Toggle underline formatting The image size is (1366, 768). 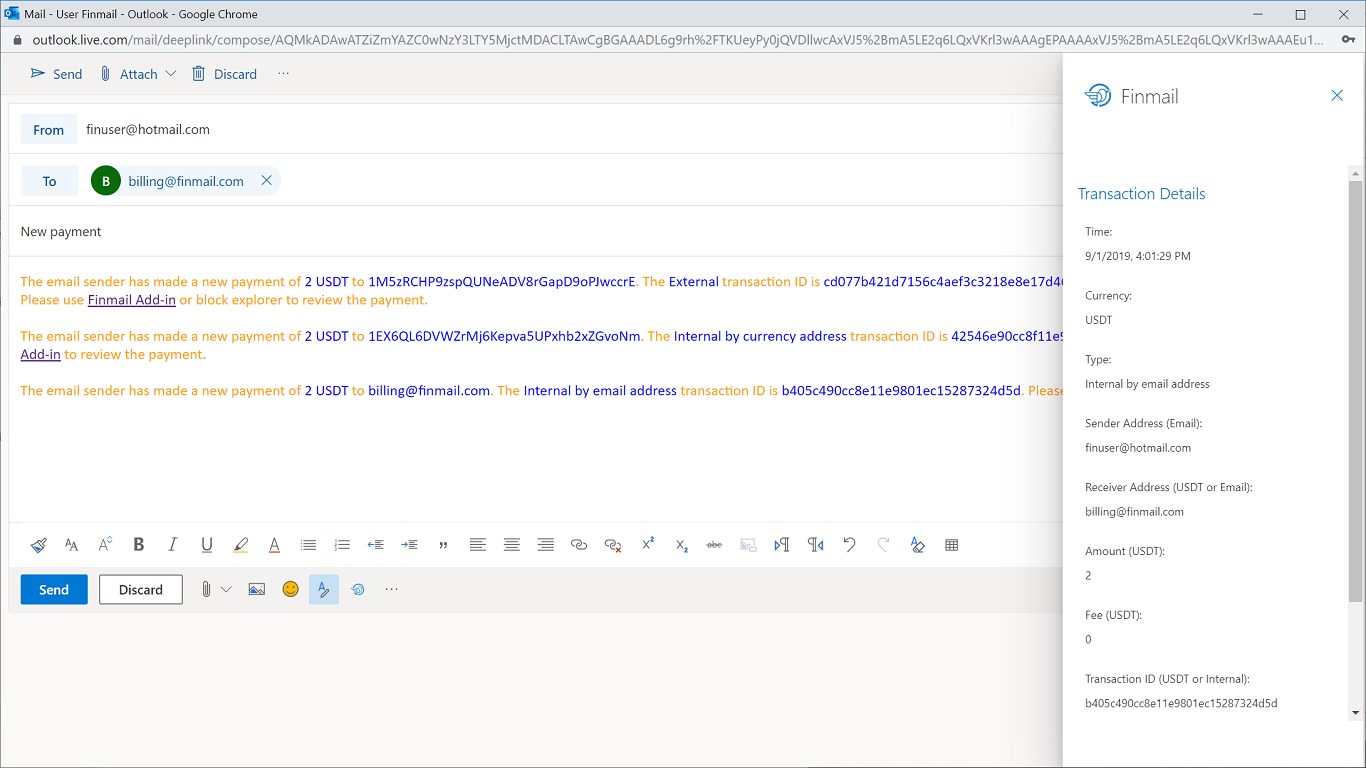click(x=207, y=545)
